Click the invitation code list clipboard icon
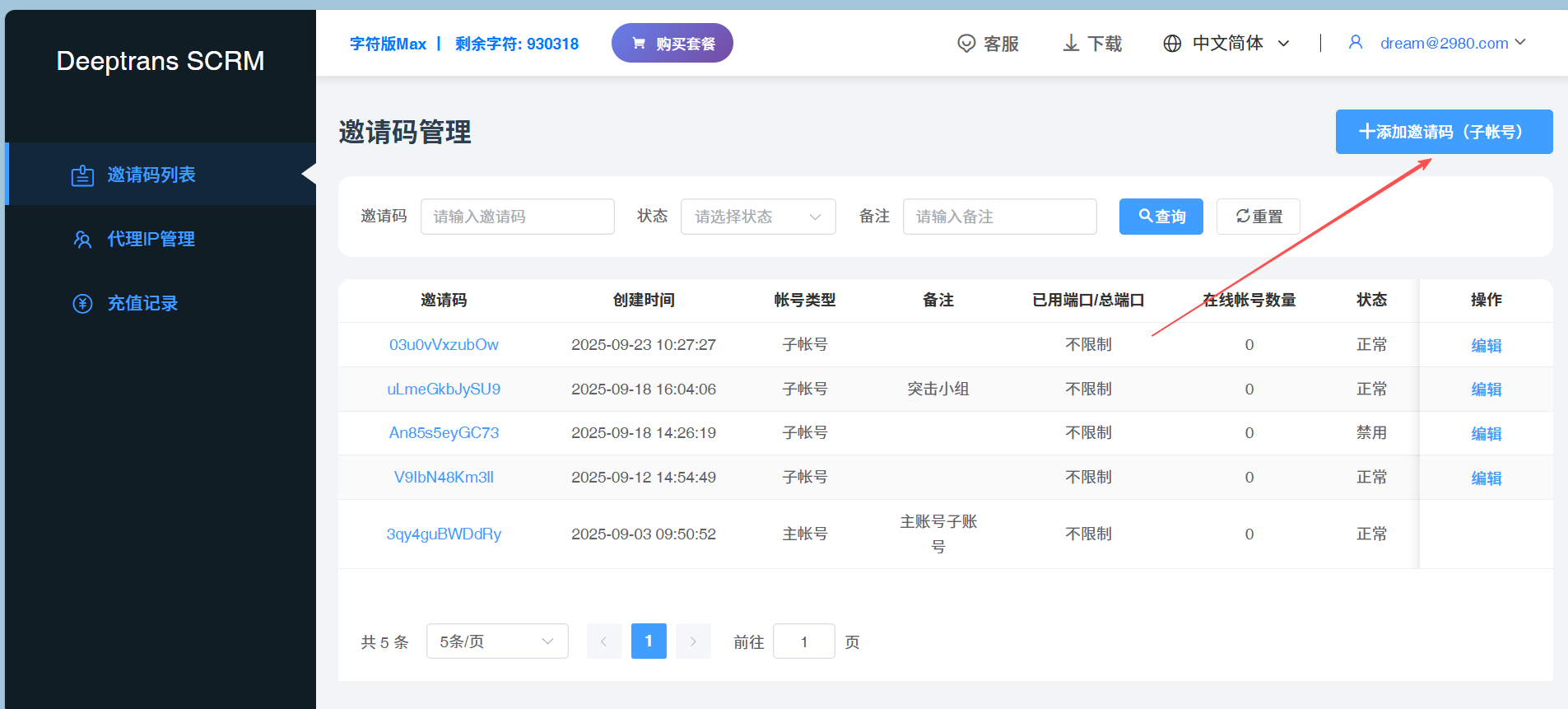The width and height of the screenshot is (1568, 709). coord(82,175)
